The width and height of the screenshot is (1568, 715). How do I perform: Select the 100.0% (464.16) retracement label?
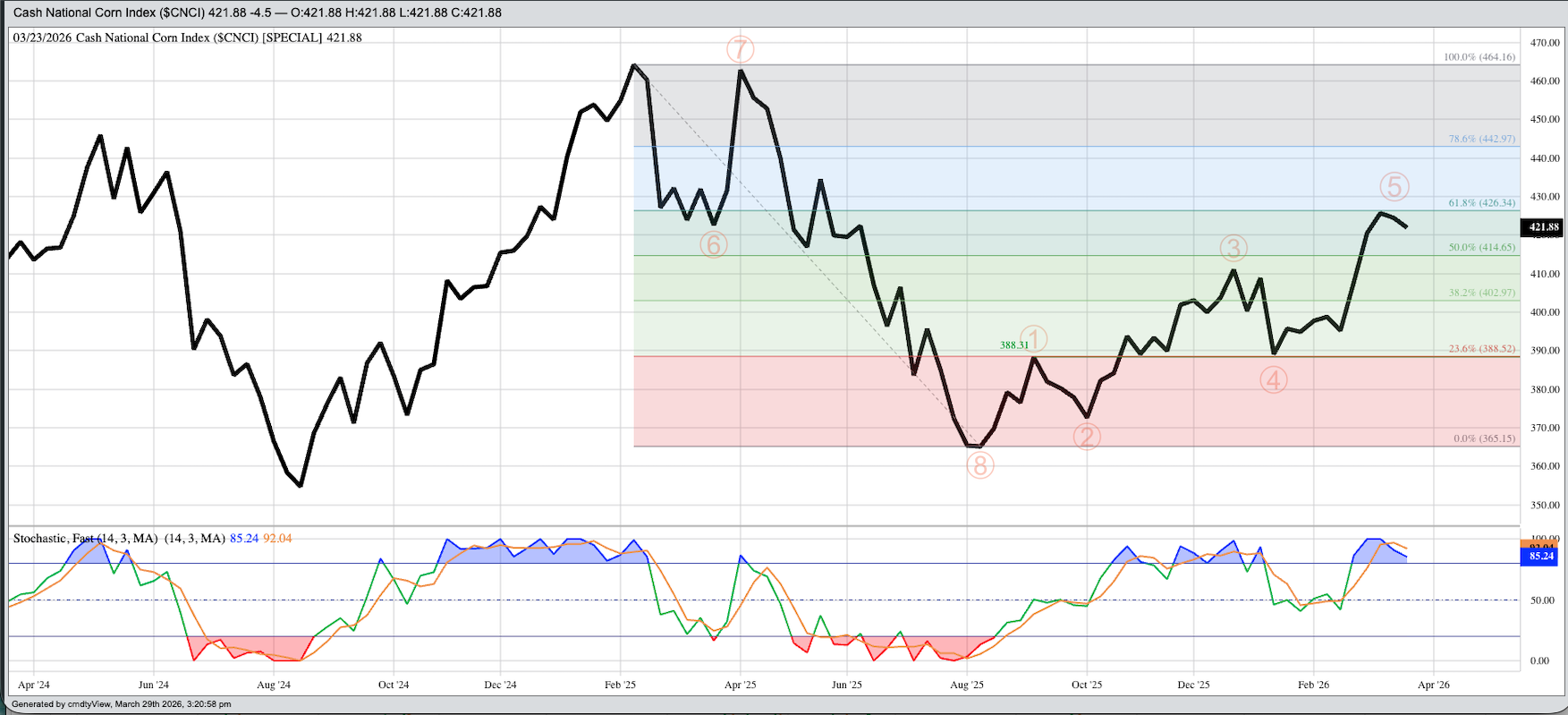(x=1479, y=57)
